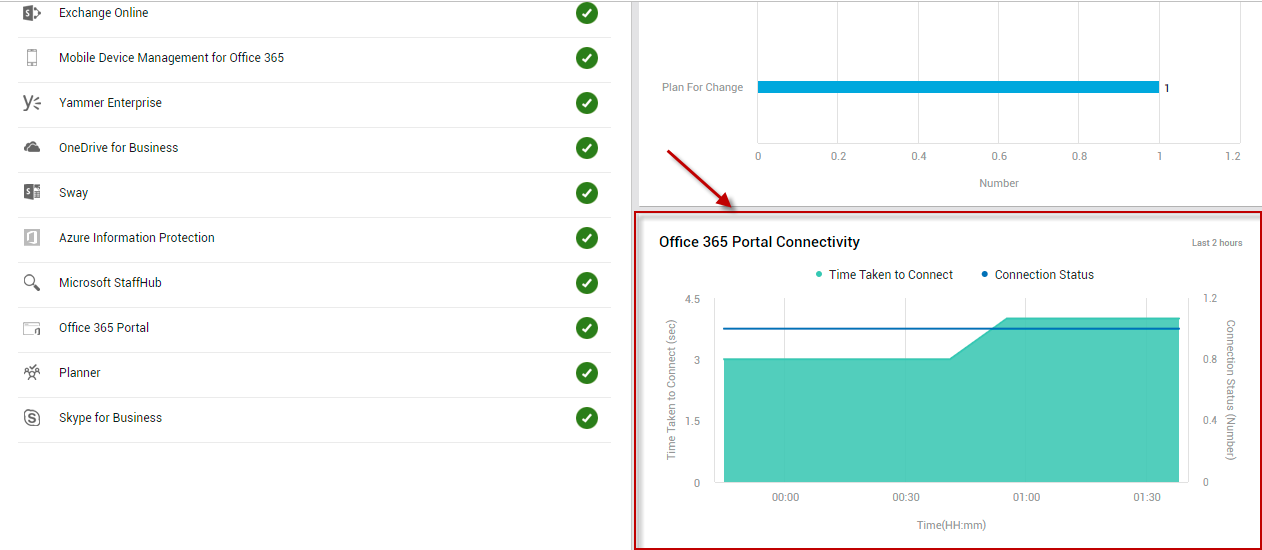Click green status check for Mobile Device Management
This screenshot has width=1262, height=550.
coord(587,58)
